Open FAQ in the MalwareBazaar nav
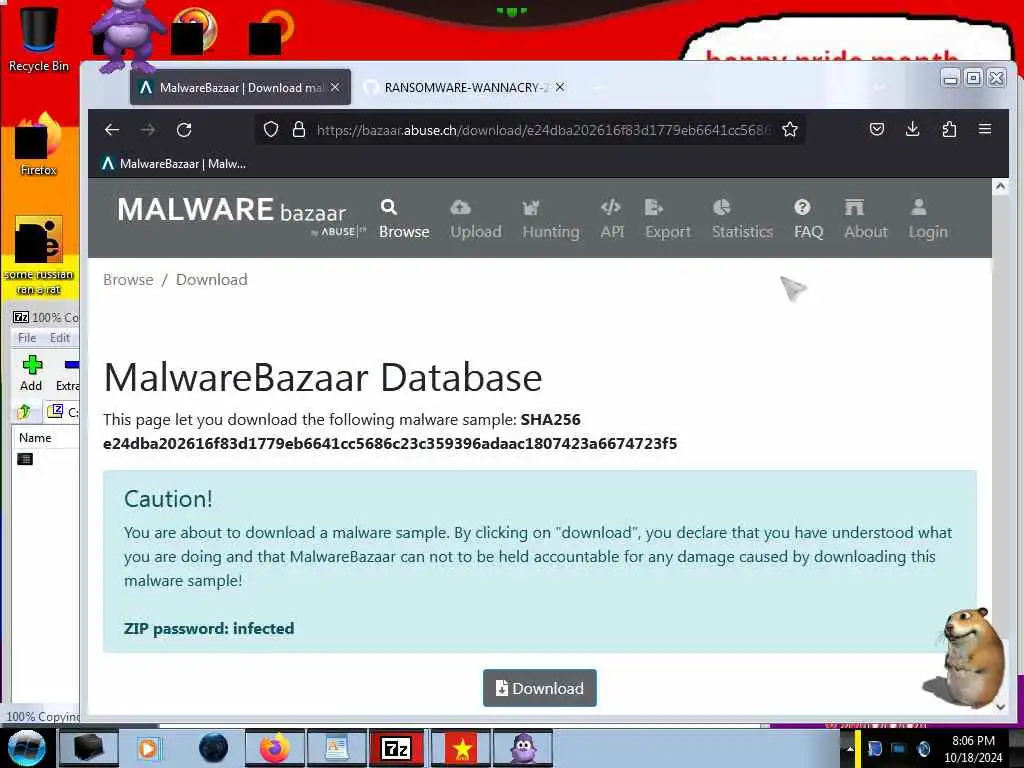Screen dimensions: 1024x768 (808, 219)
